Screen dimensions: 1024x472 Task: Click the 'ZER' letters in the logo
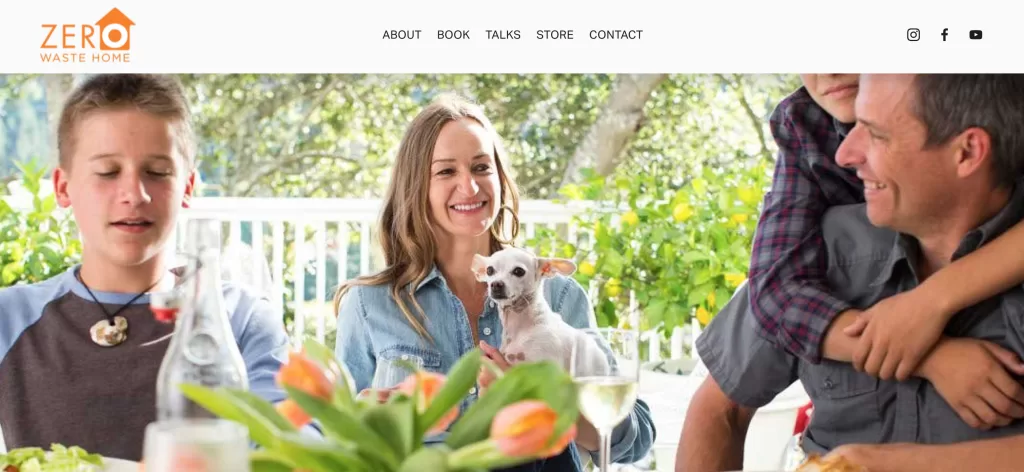click(x=67, y=37)
